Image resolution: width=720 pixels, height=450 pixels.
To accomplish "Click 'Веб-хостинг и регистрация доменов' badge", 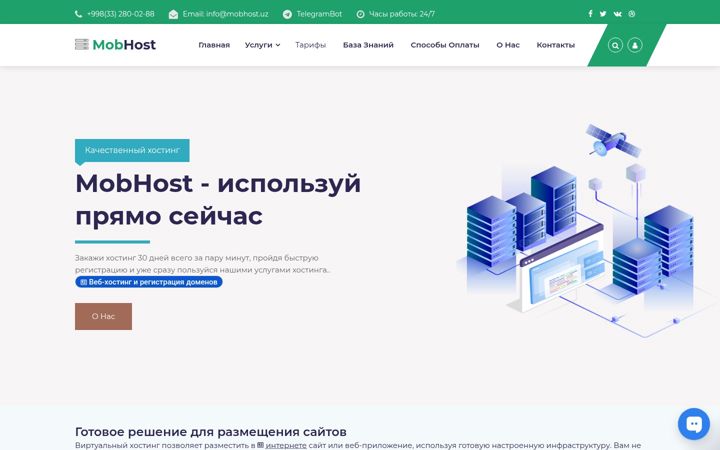I will [x=149, y=282].
